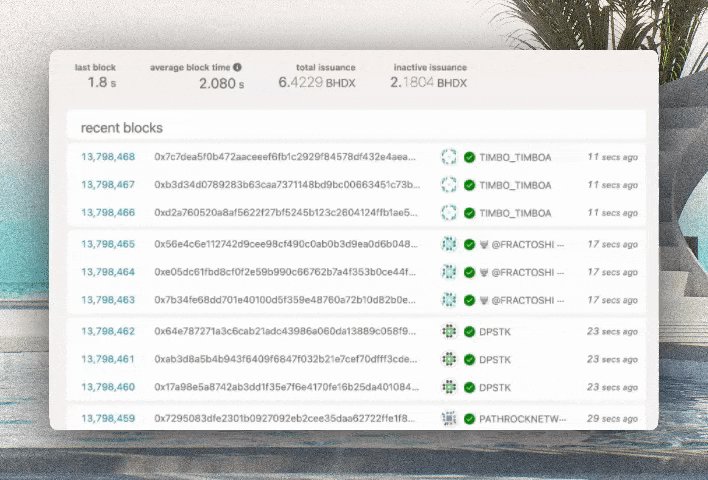Click validator identicon in block 13,798,462 row
The image size is (708, 480).
449,331
